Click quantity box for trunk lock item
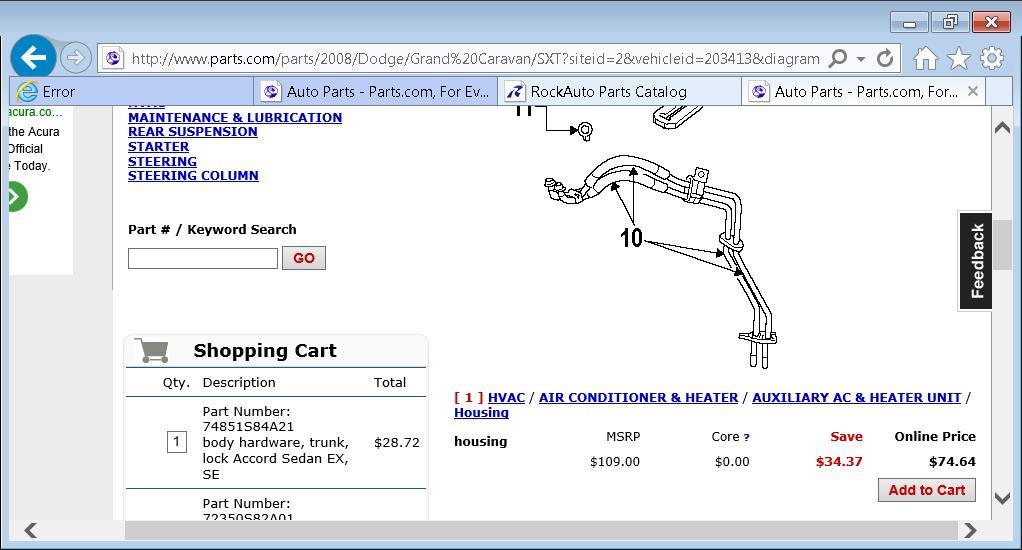Image resolution: width=1022 pixels, height=550 pixels. (177, 442)
